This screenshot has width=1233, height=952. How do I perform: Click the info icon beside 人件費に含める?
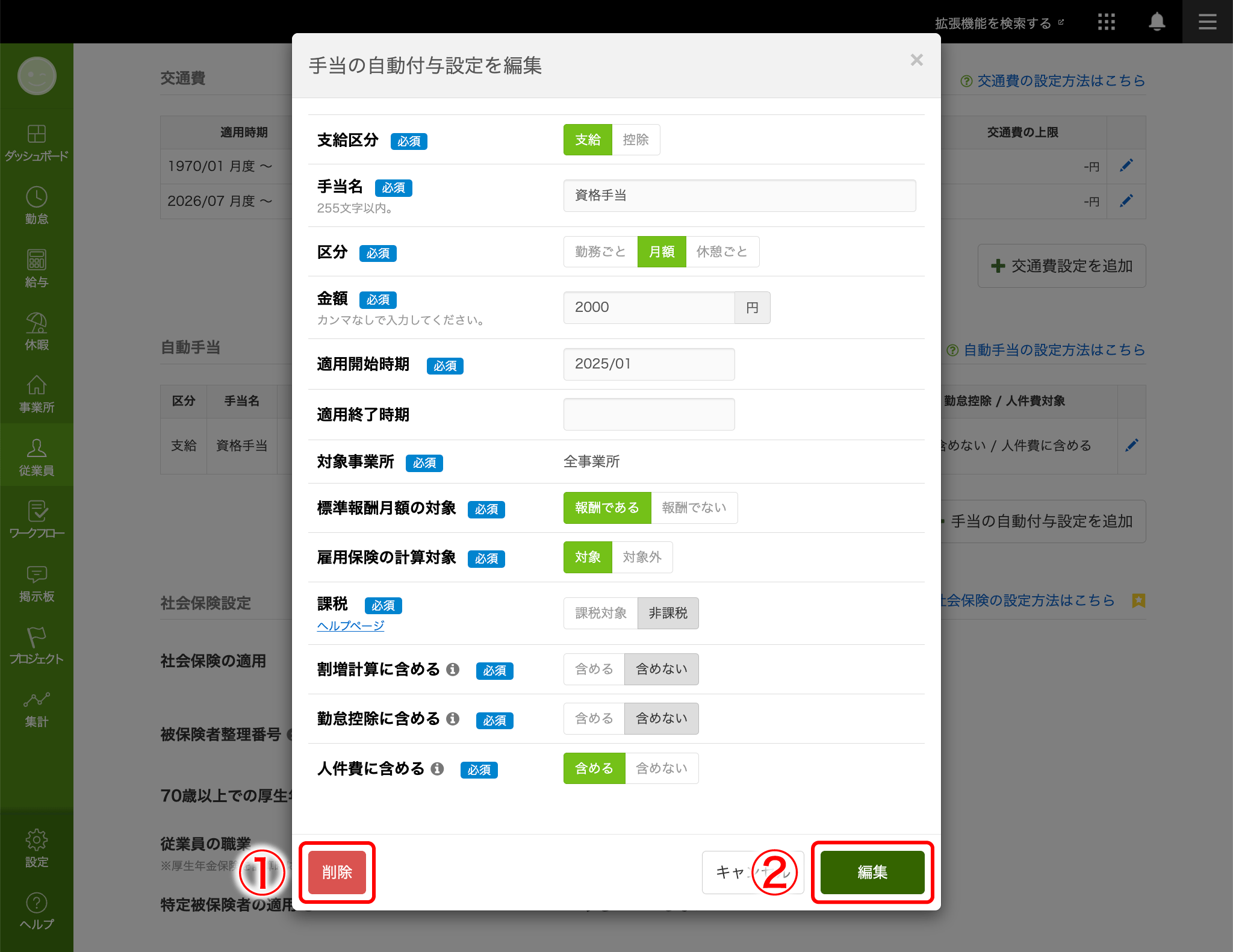point(437,768)
